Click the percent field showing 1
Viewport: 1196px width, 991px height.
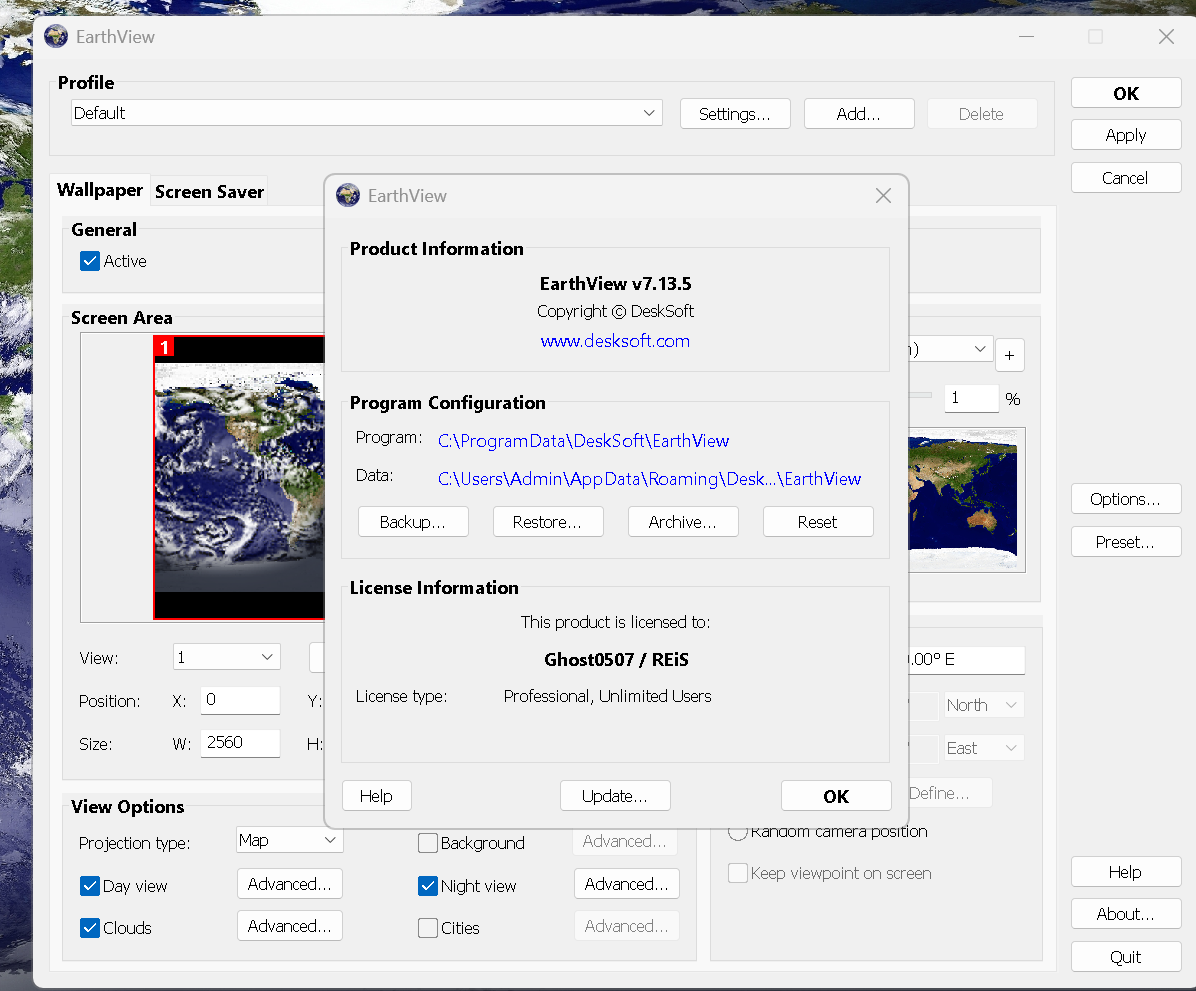[x=971, y=397]
